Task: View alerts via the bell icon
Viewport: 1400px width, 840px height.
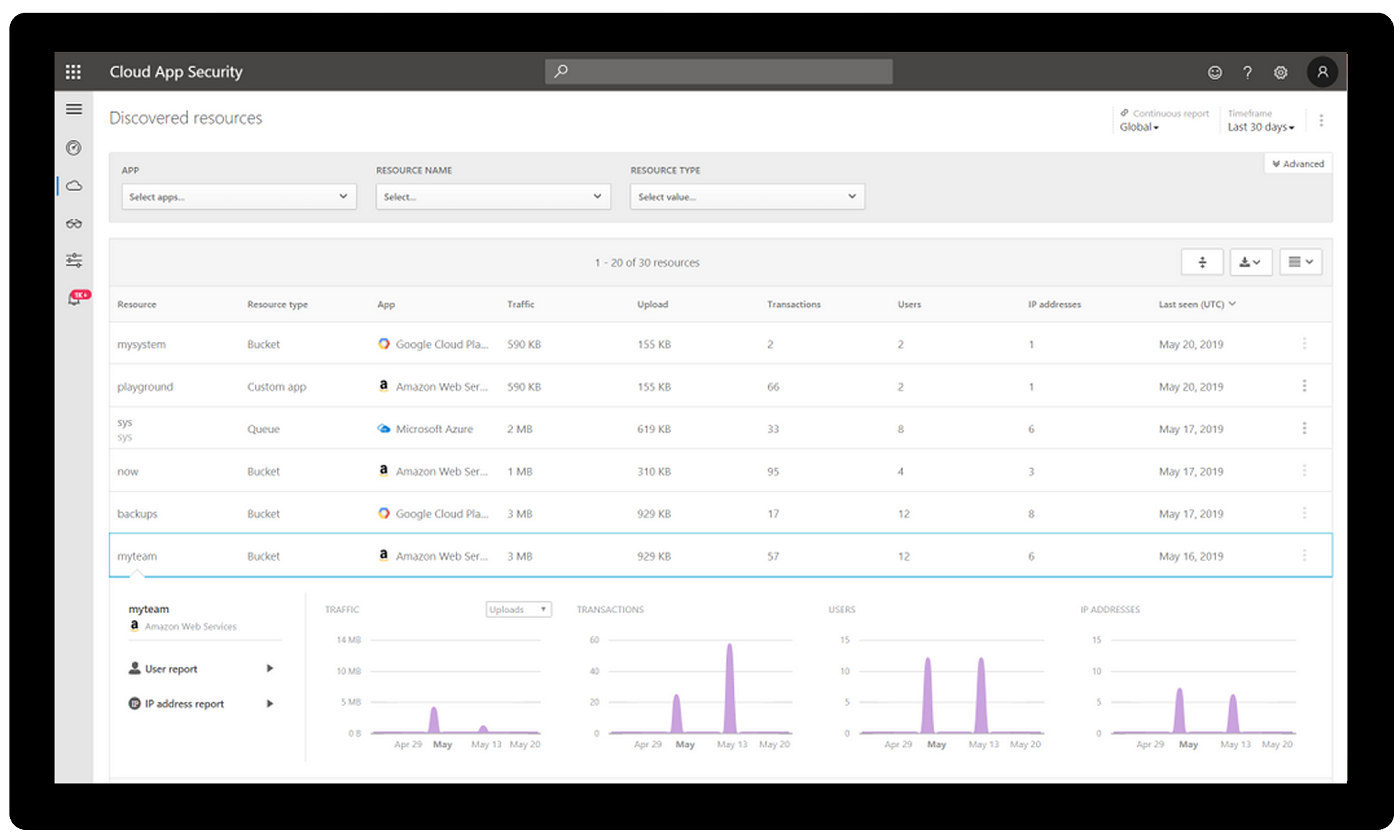Action: (x=73, y=297)
